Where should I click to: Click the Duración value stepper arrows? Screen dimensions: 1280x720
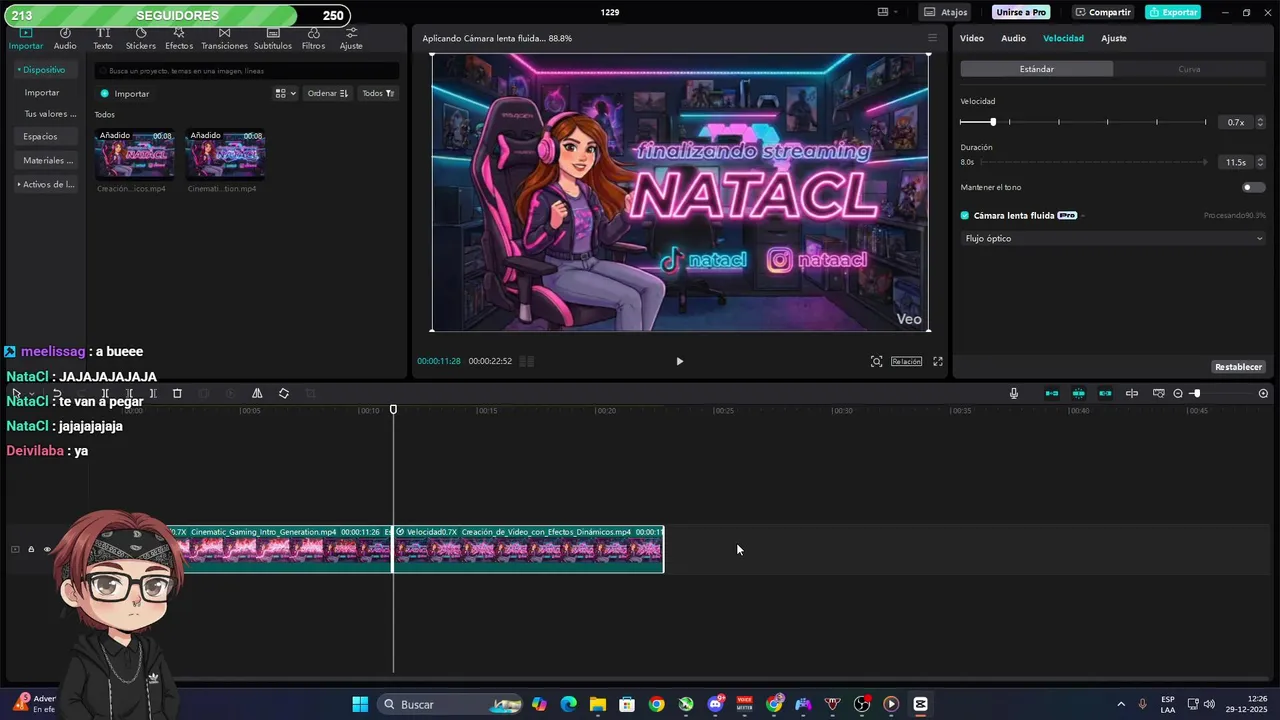pos(1260,162)
